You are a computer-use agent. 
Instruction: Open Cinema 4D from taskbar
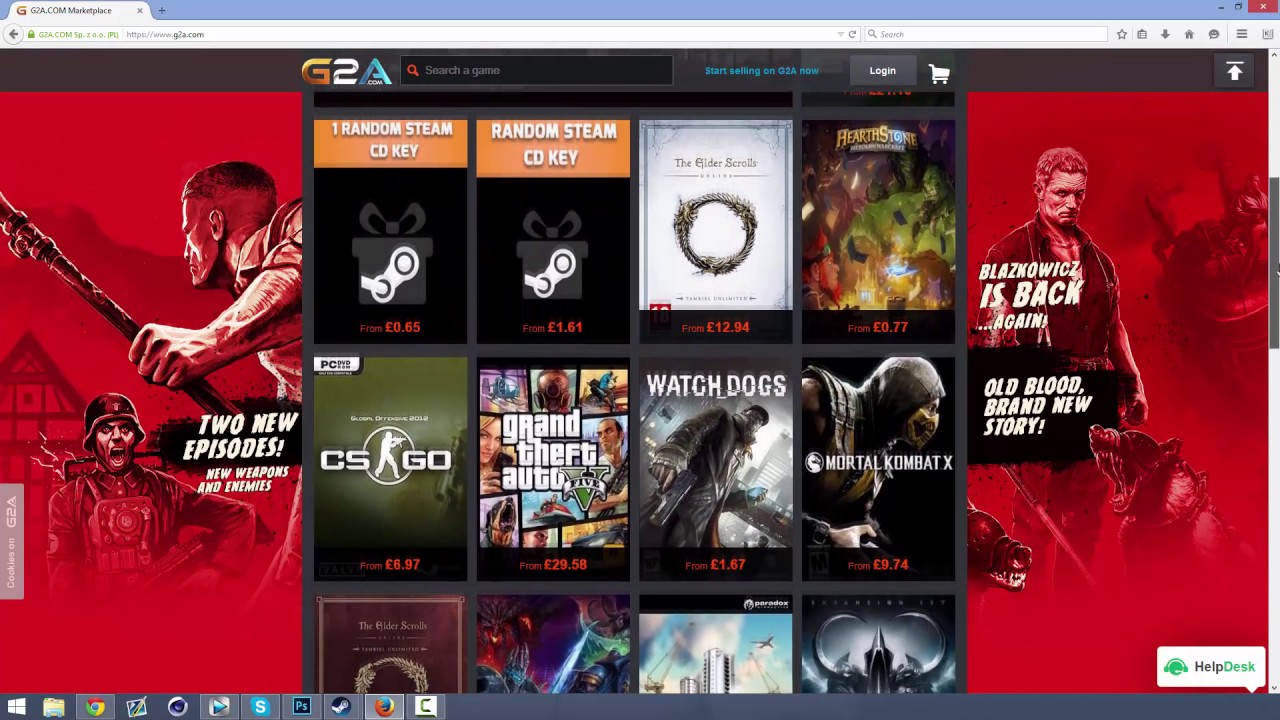pos(178,707)
